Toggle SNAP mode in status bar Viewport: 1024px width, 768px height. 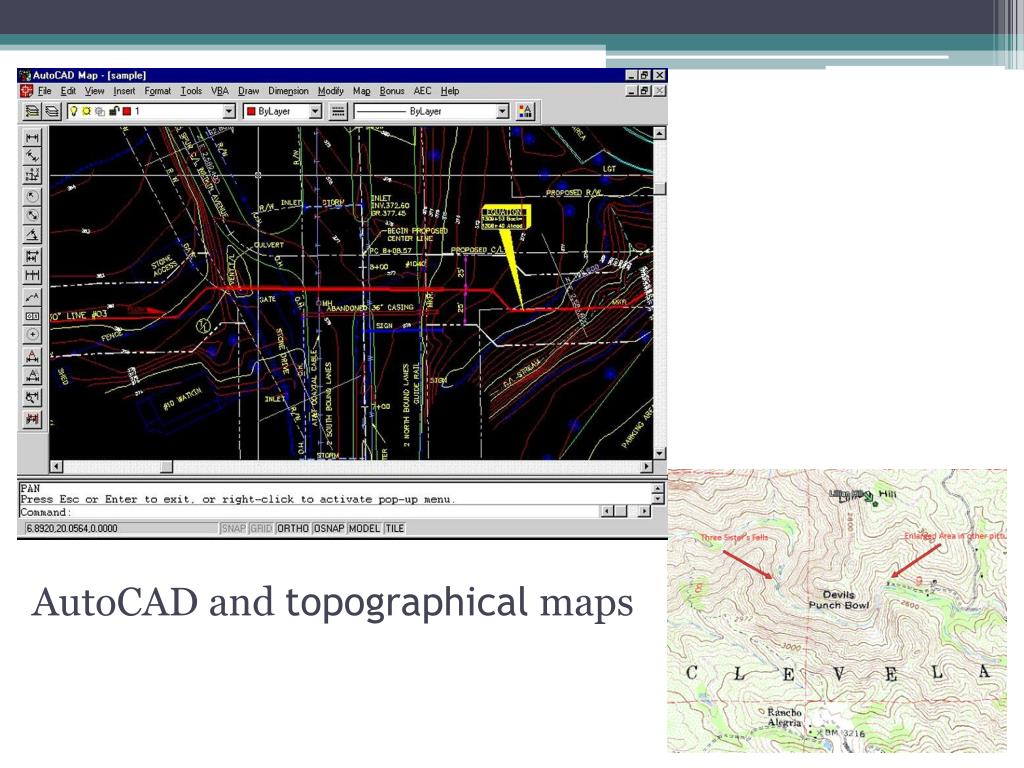tap(233, 528)
